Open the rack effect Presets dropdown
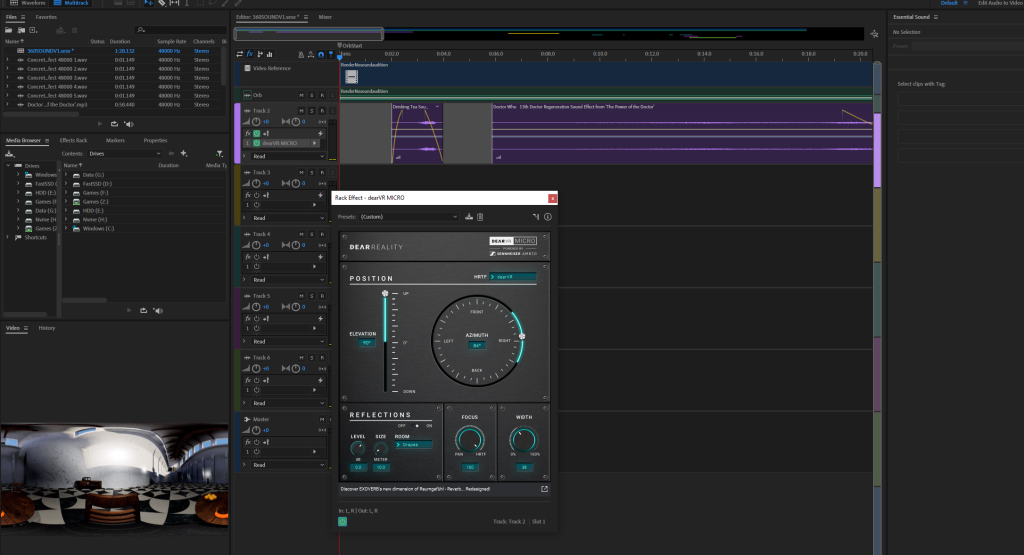 click(x=410, y=216)
